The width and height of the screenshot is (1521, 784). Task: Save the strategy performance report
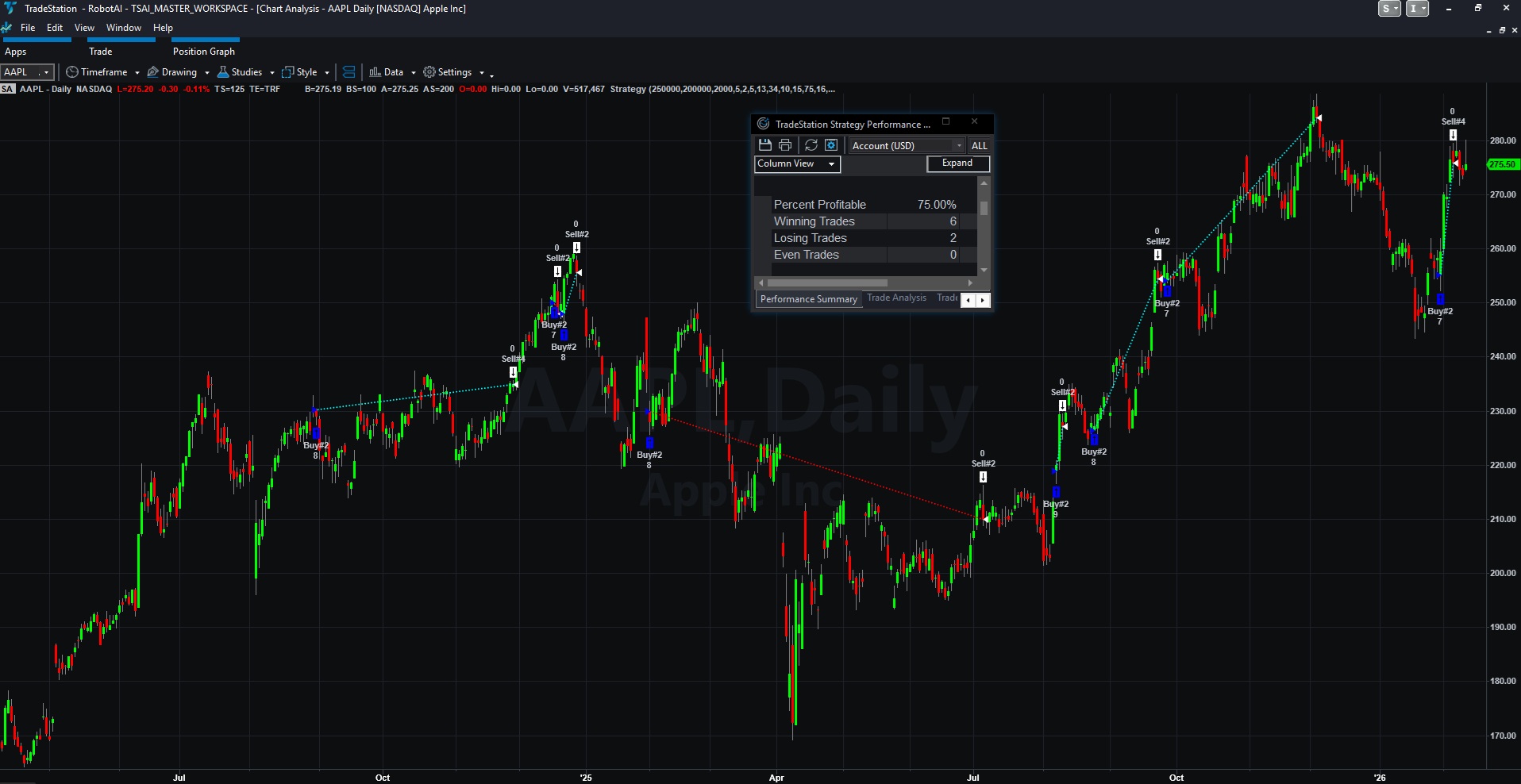764,145
